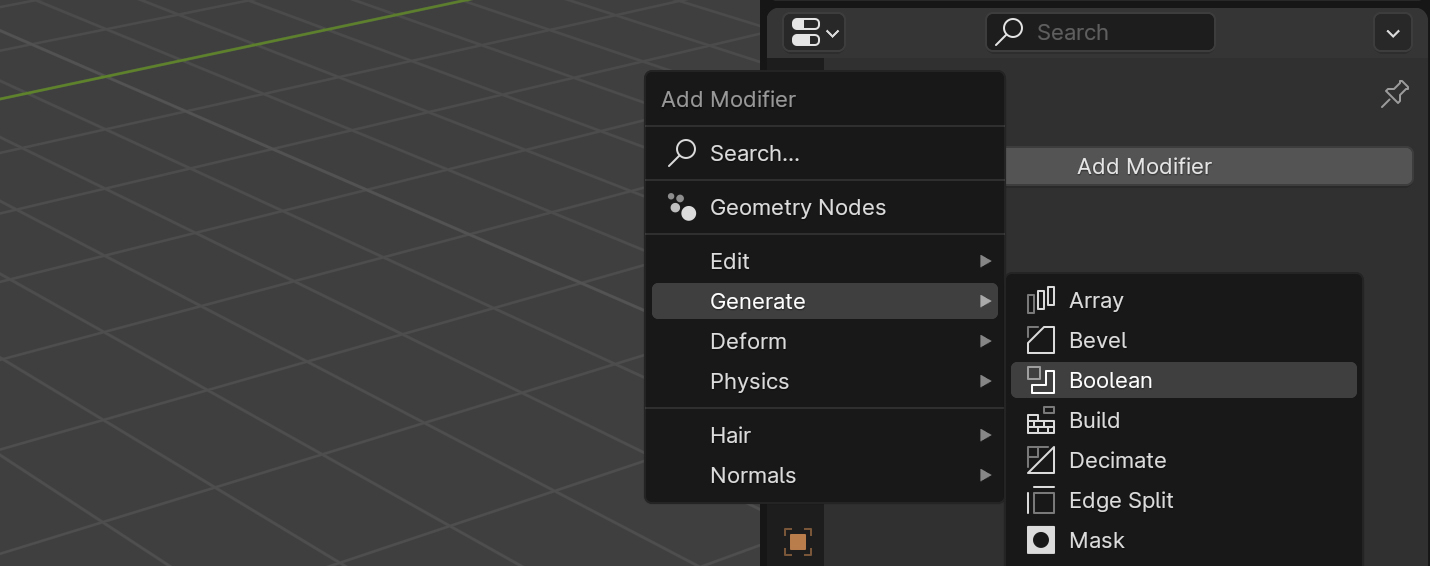
Task: Toggle the pin icon in Properties editor
Action: click(x=1394, y=95)
